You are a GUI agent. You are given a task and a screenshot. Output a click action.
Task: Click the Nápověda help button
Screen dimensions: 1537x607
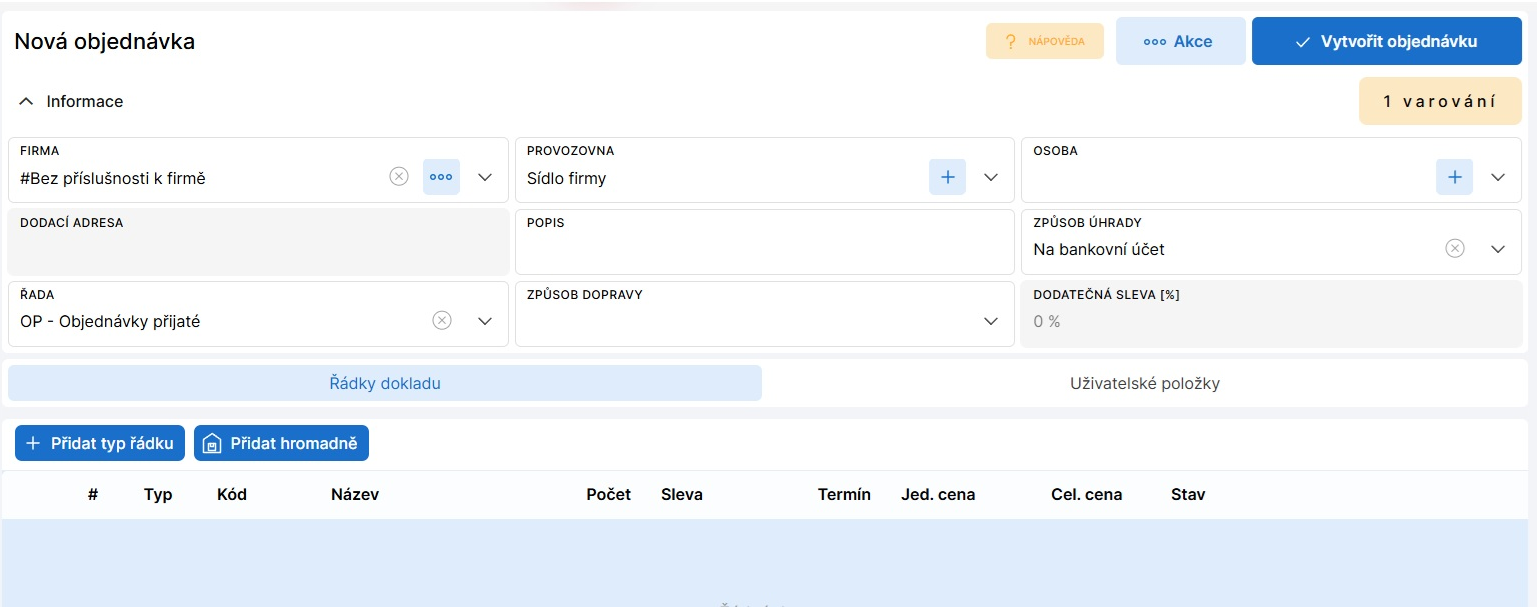1044,42
